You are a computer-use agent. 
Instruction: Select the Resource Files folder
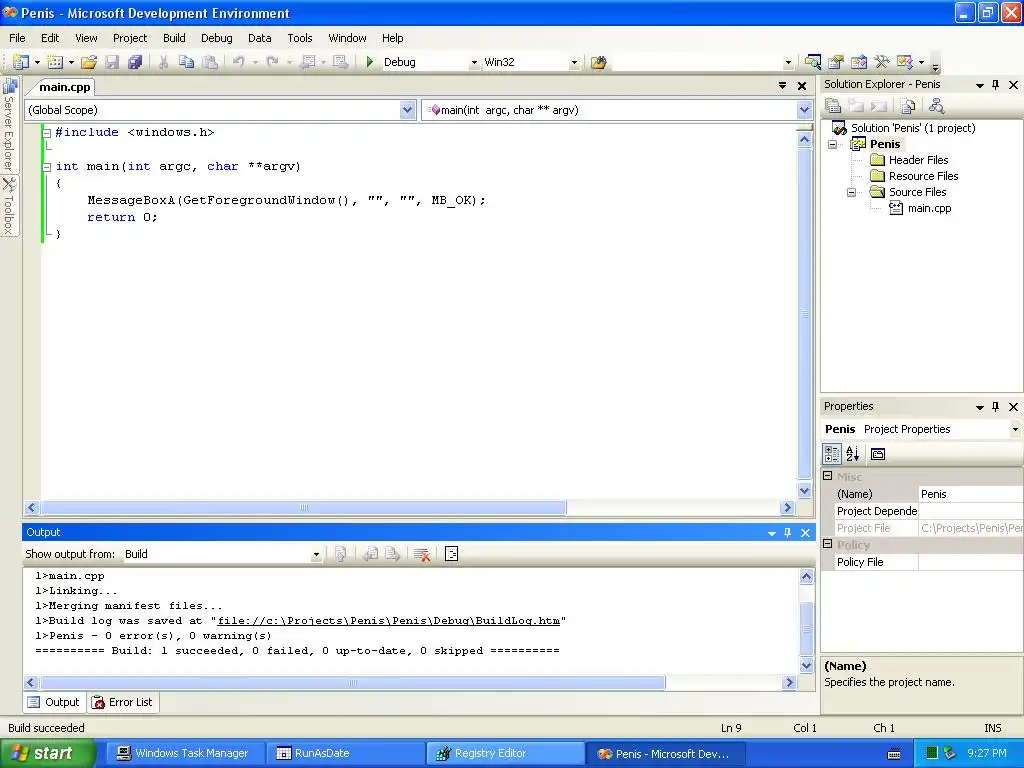pos(923,176)
